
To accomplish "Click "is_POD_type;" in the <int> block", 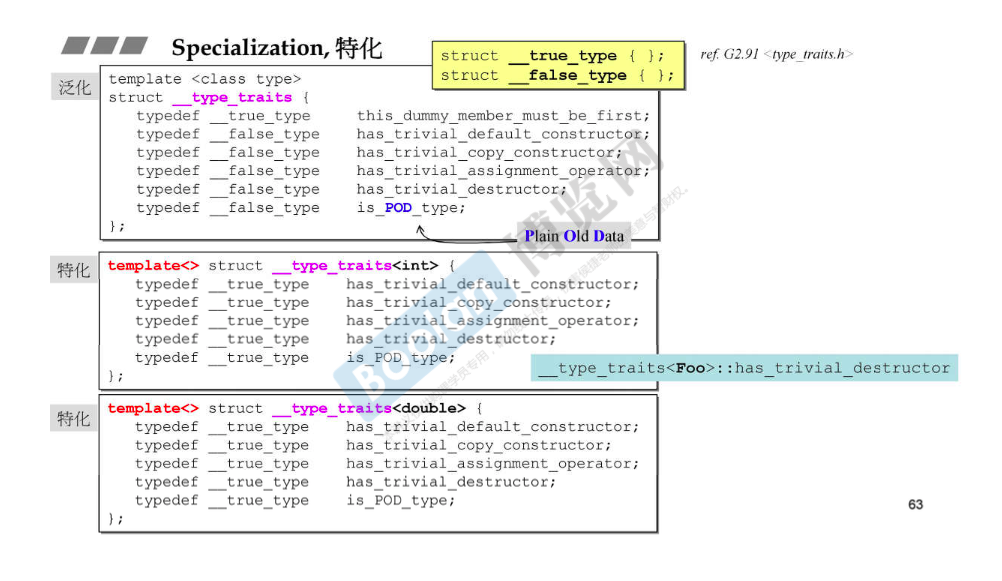I will tap(401, 357).
